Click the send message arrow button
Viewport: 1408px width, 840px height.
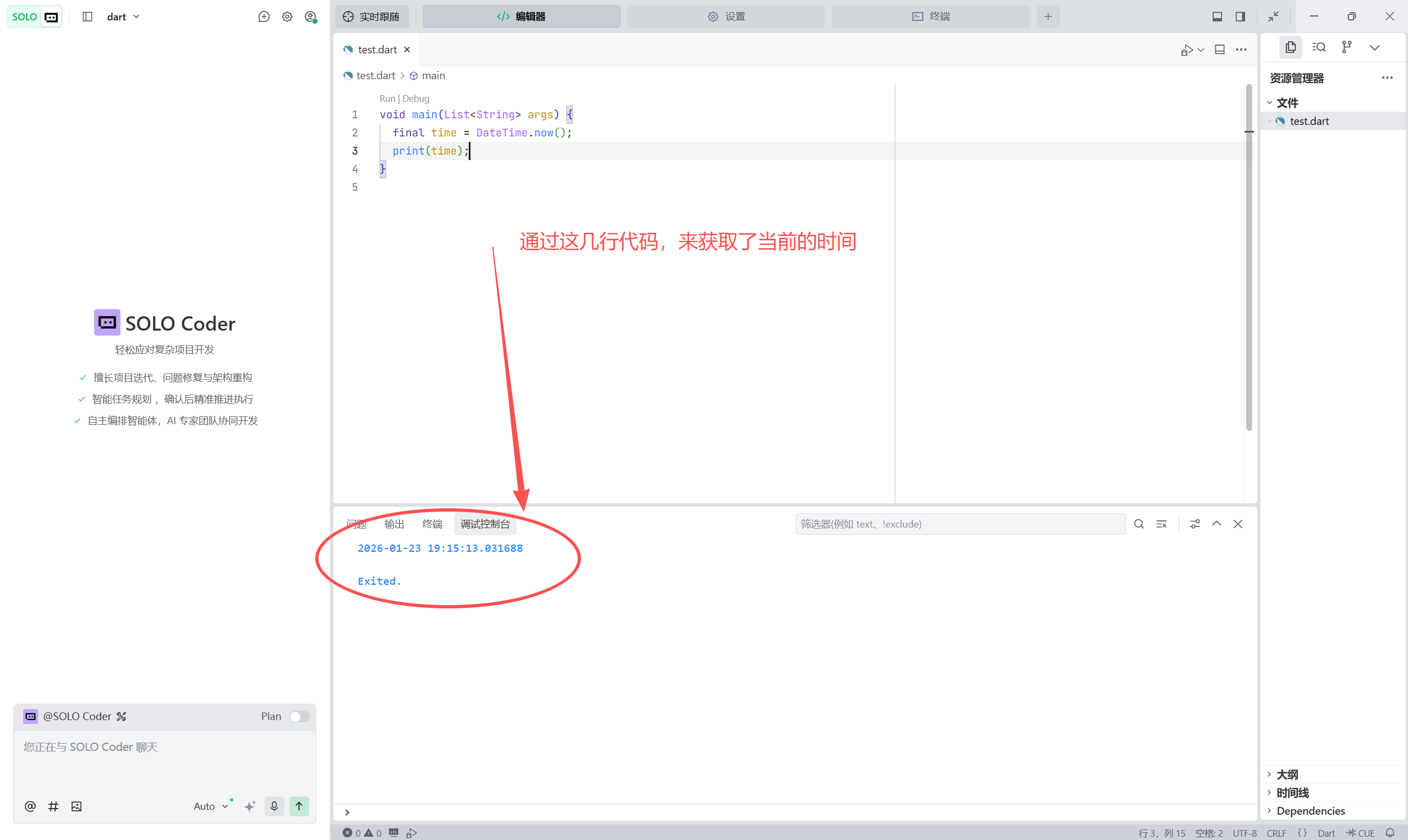pyautogui.click(x=299, y=806)
